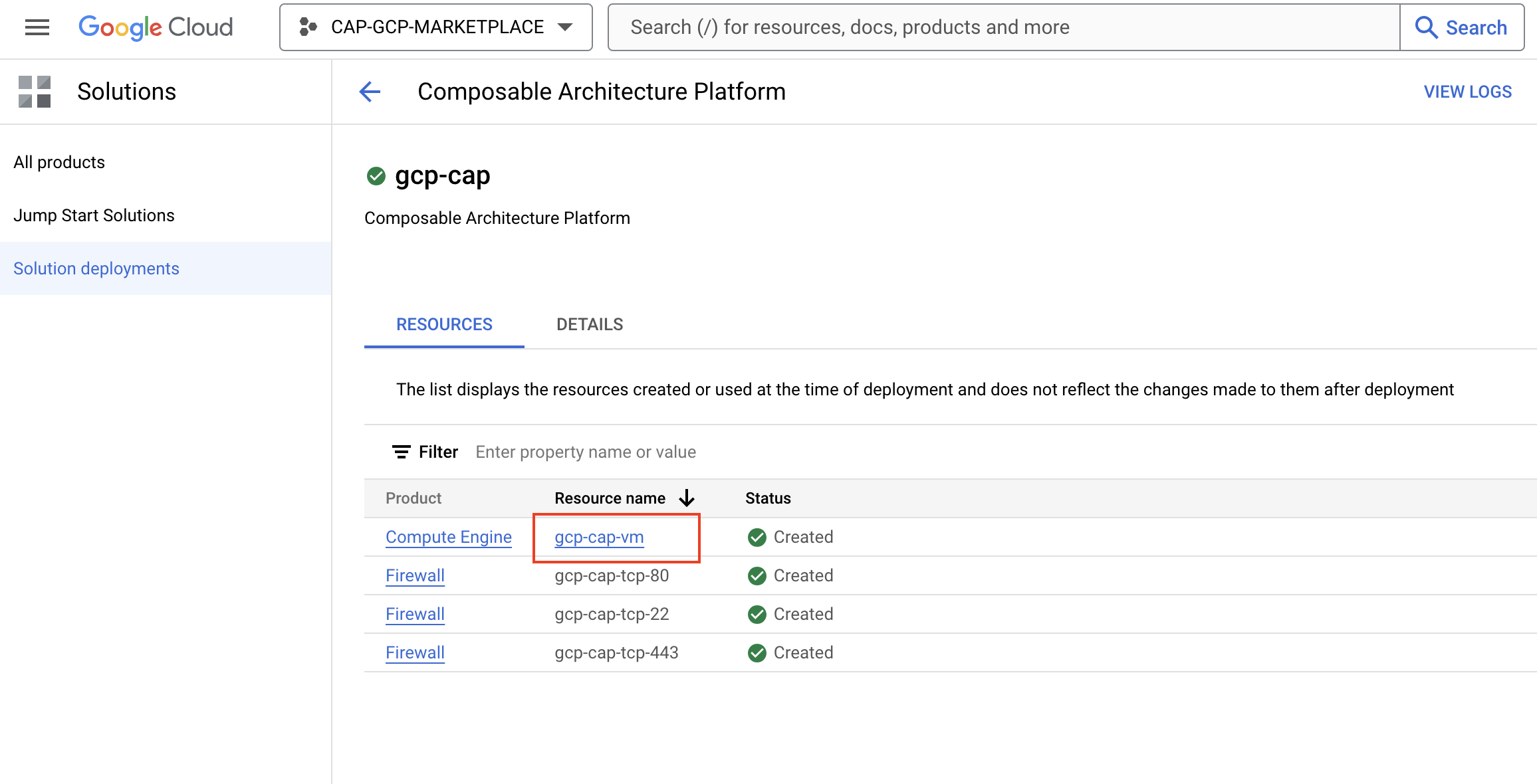
Task: Click the Google Cloud logo
Action: coord(156,27)
